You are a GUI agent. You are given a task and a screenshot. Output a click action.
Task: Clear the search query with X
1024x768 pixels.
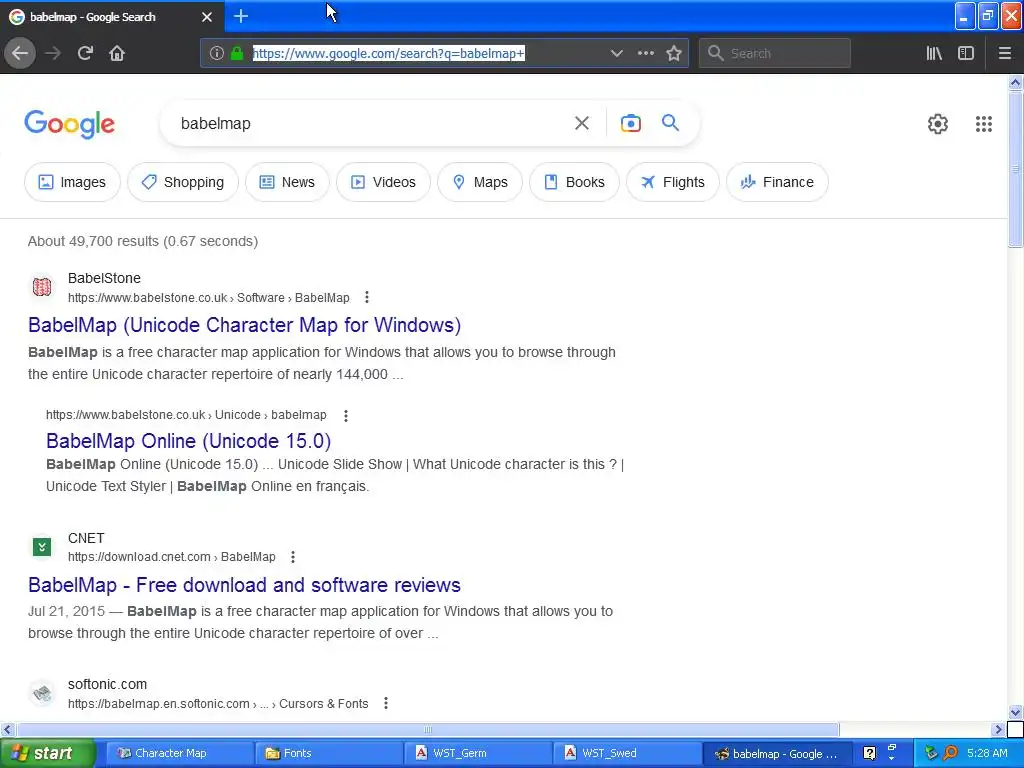[x=581, y=123]
